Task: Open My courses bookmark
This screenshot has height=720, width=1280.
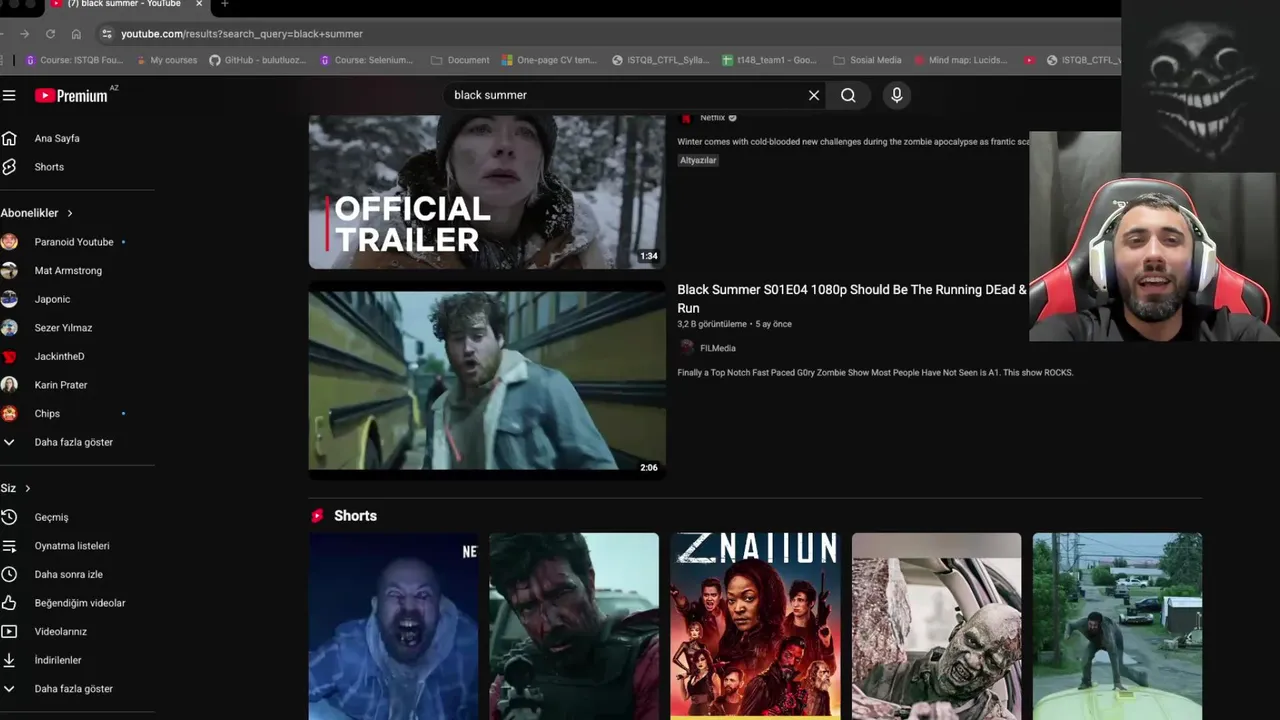Action: coord(165,60)
